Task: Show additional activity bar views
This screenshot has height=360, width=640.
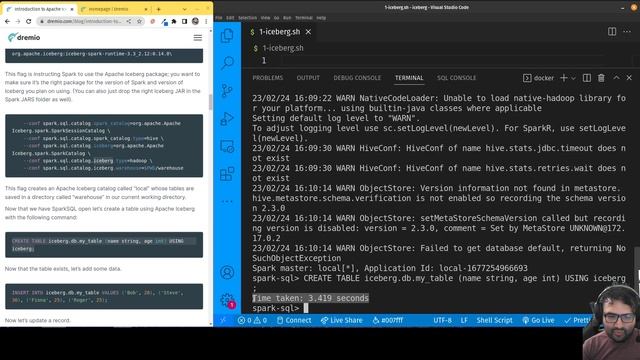Action: 227,201
